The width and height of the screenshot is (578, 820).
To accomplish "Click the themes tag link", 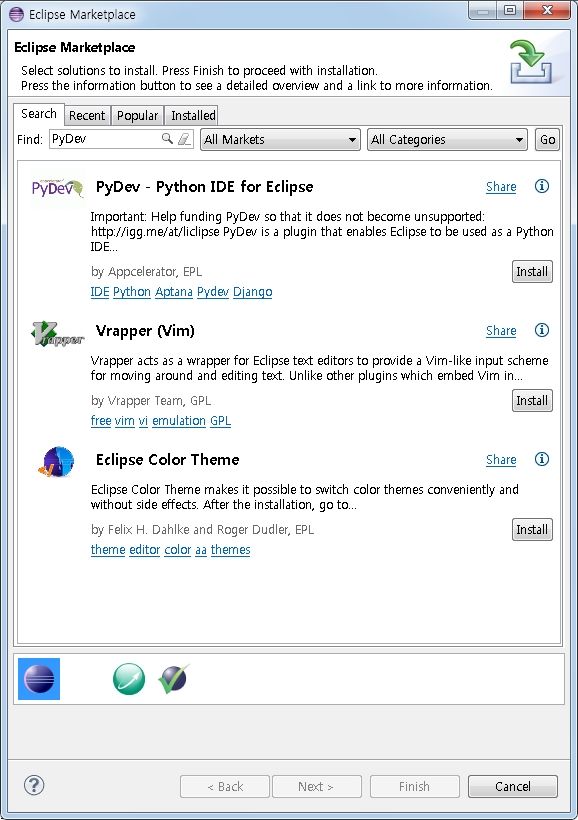I will click(231, 550).
